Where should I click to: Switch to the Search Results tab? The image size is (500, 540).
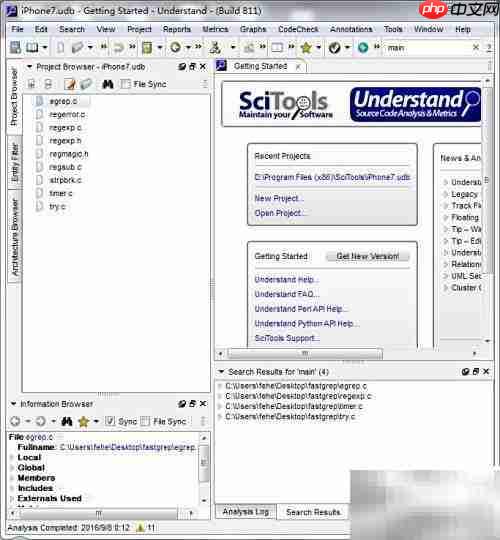click(x=313, y=512)
